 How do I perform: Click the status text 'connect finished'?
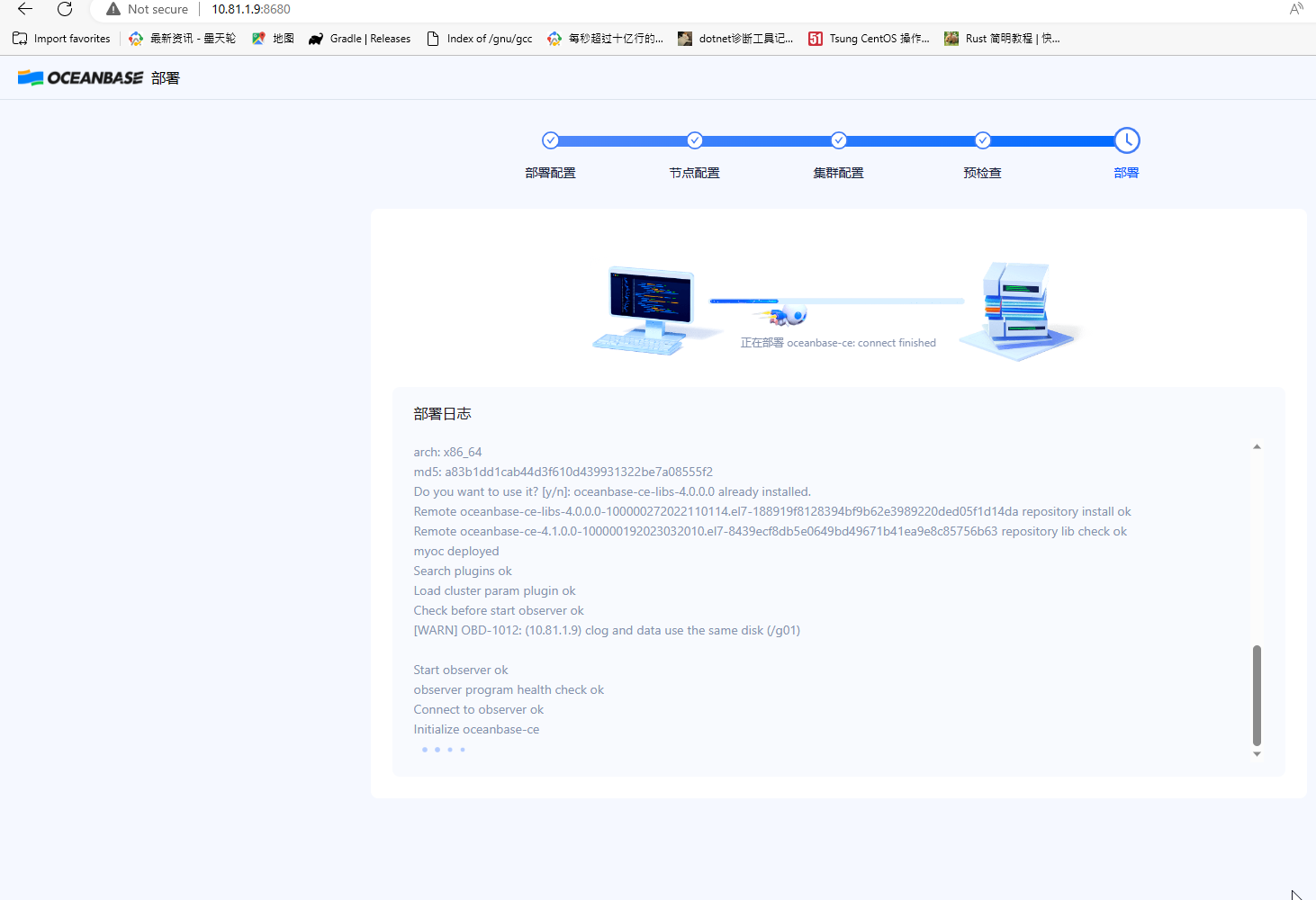pos(897,343)
